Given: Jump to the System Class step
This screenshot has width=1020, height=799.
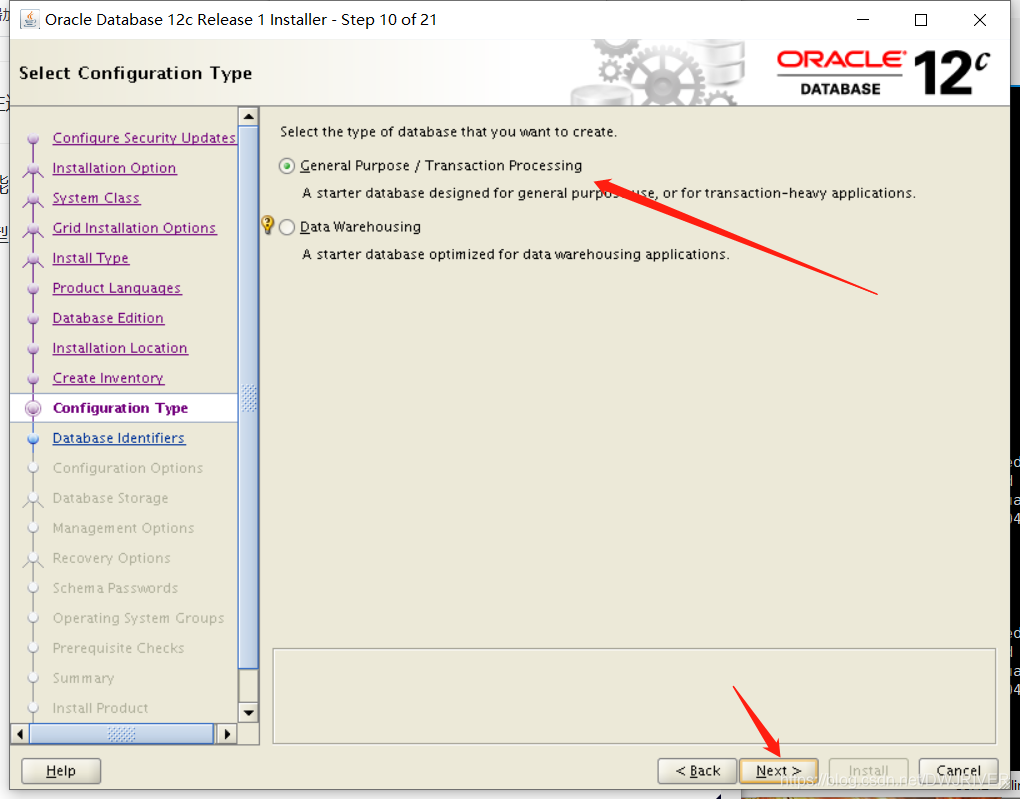Looking at the screenshot, I should coord(96,198).
